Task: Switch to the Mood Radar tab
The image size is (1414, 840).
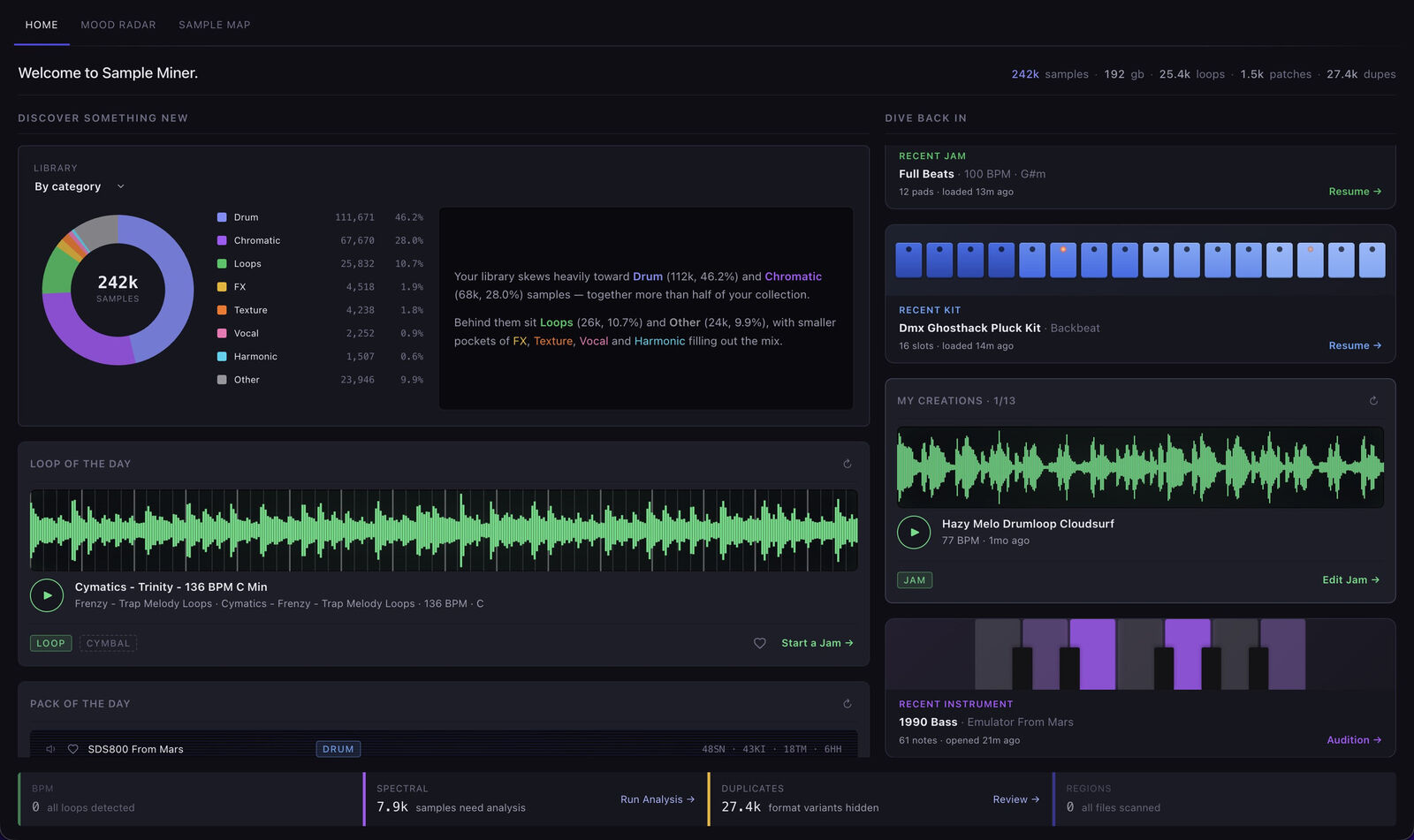Action: click(118, 25)
